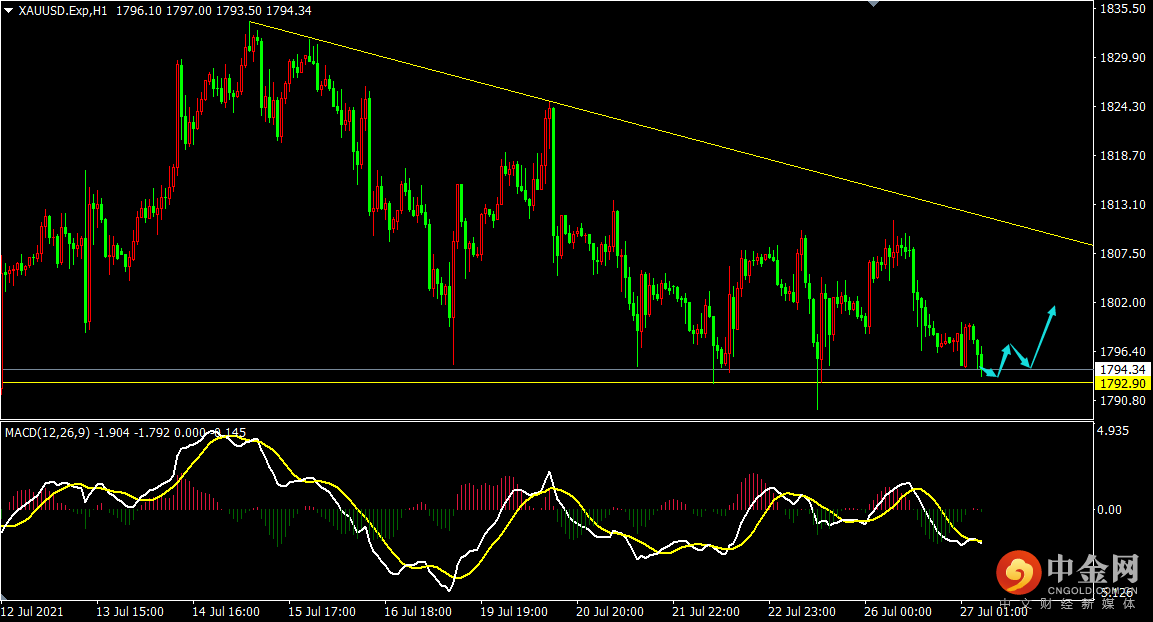Click the 1835.50 price scale label

point(1122,9)
